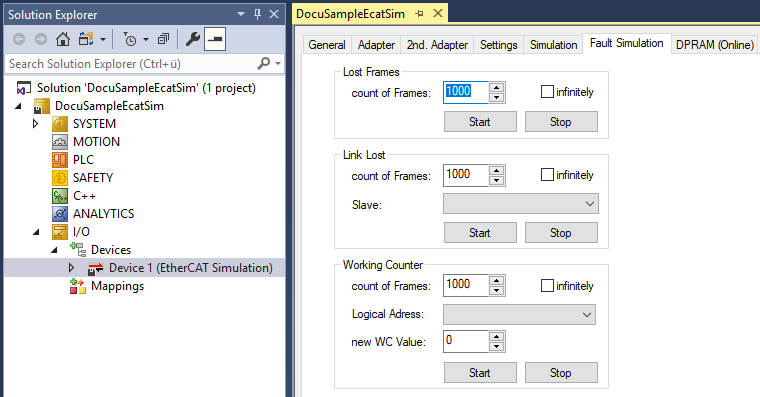Switch to the DPRAM (Online) tab

click(x=714, y=45)
